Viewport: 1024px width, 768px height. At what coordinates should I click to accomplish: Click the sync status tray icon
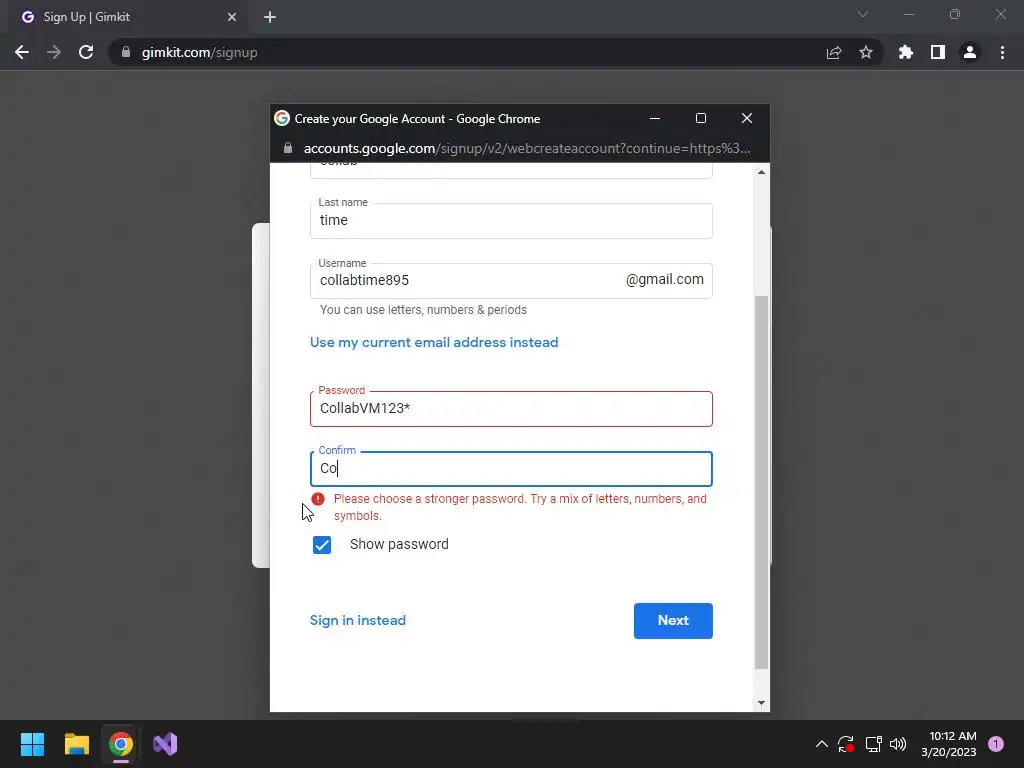coord(846,744)
